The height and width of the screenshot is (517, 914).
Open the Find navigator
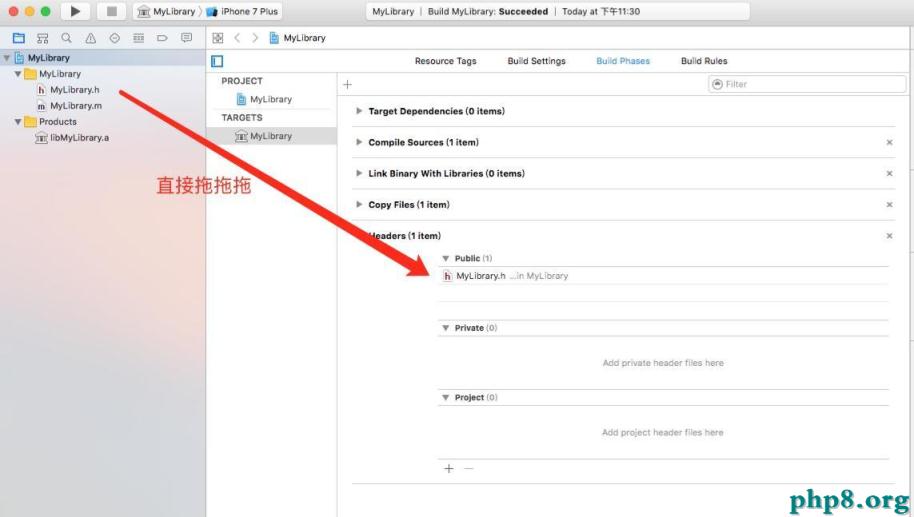66,38
